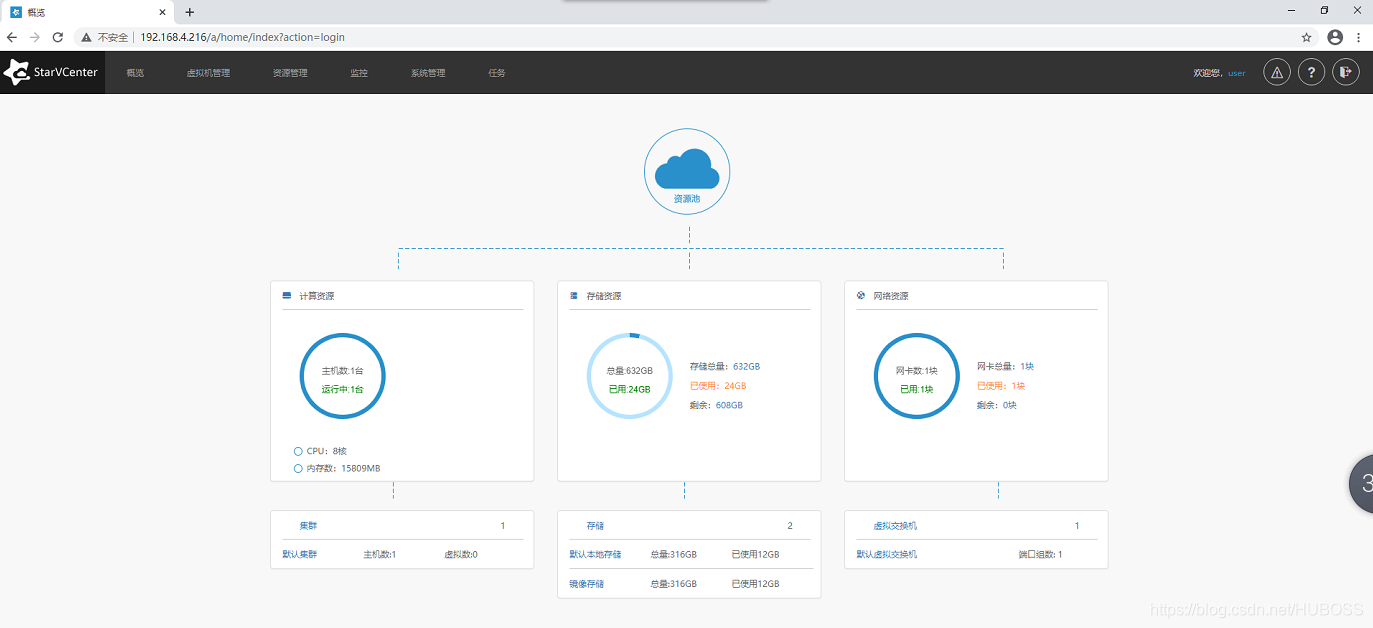Open the 任务 navigation menu
Image resolution: width=1373 pixels, height=628 pixels.
pyautogui.click(x=497, y=73)
